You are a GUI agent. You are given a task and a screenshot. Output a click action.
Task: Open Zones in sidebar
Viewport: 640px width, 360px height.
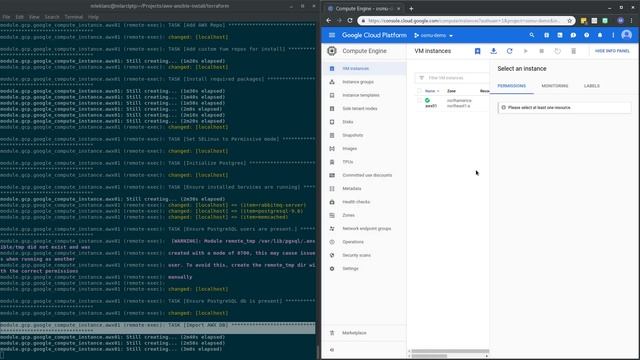[x=349, y=215]
